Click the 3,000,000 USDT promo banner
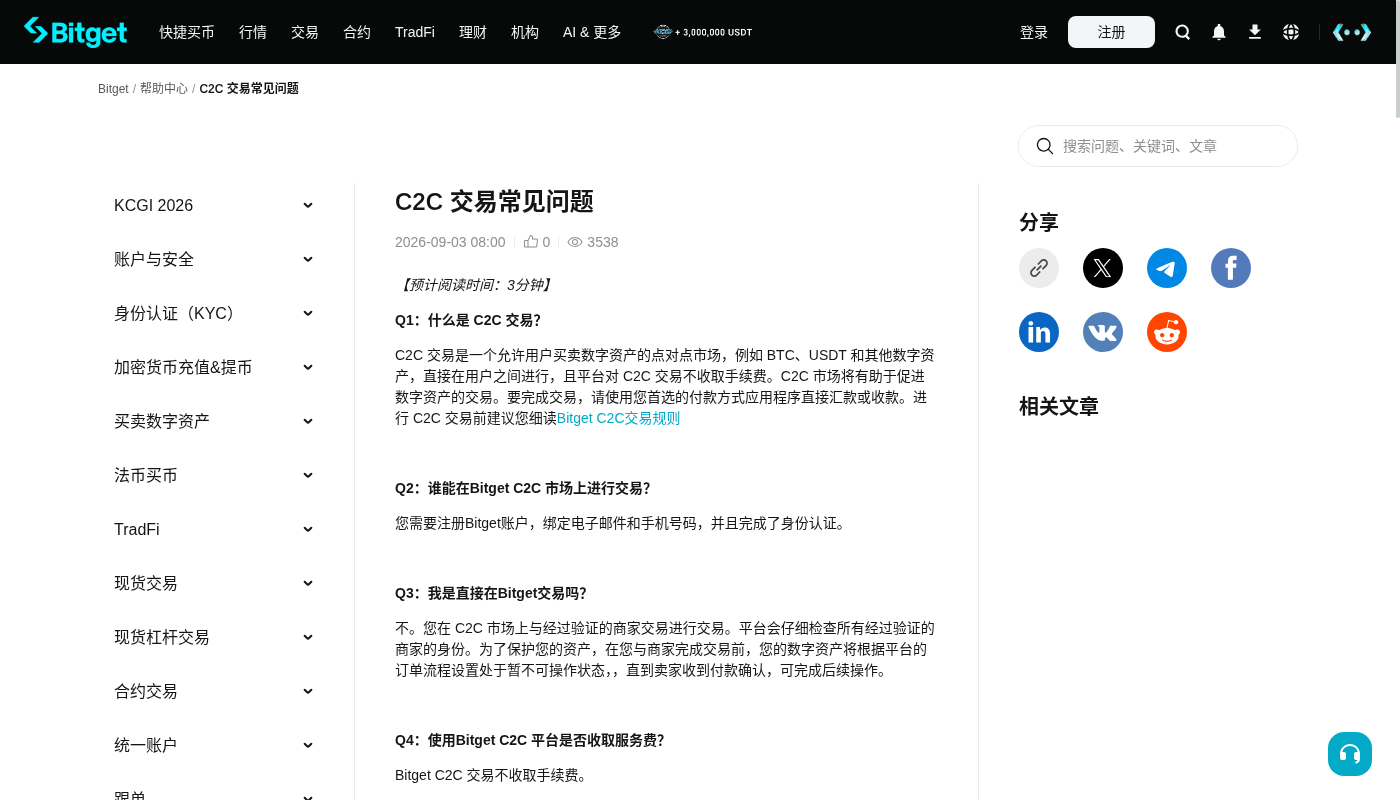The image size is (1400, 800). click(x=703, y=32)
